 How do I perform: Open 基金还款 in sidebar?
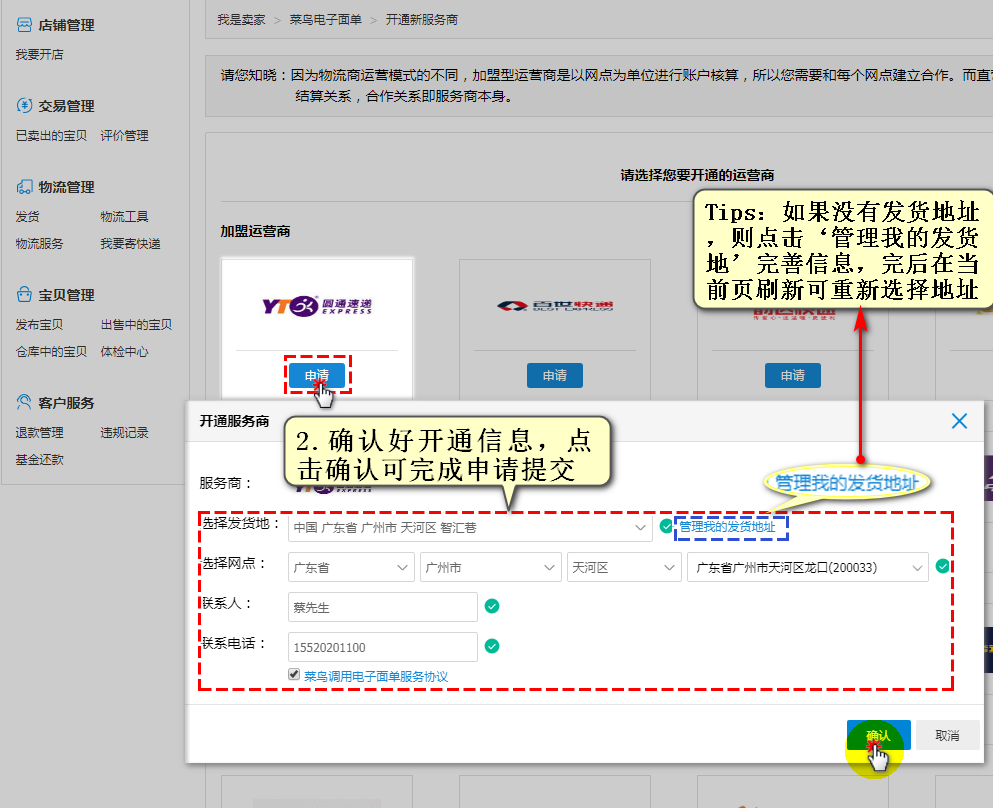coord(39,460)
